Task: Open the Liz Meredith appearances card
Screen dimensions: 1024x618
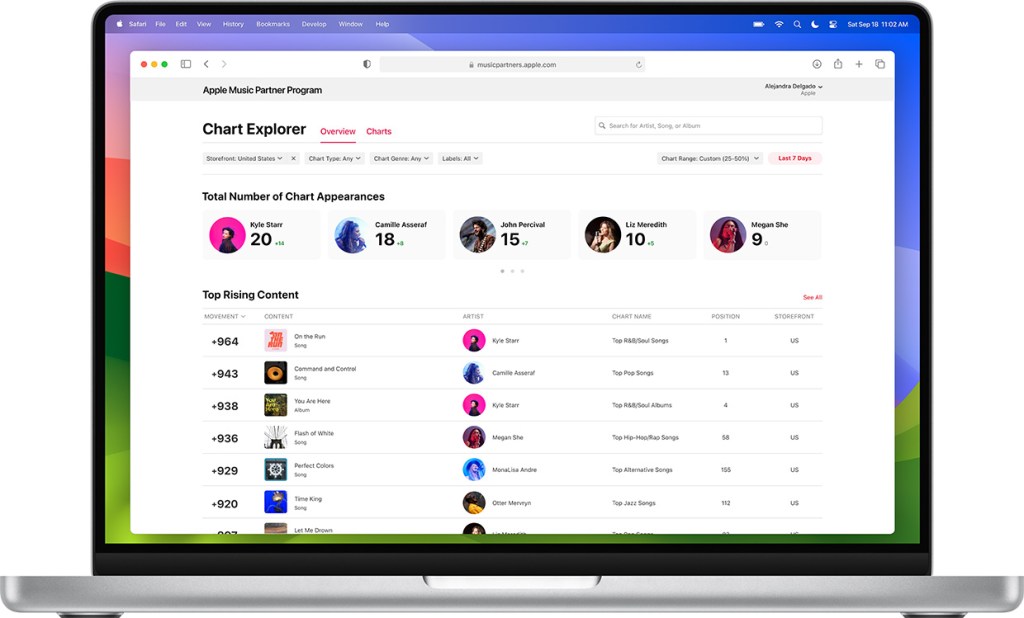Action: pos(637,235)
